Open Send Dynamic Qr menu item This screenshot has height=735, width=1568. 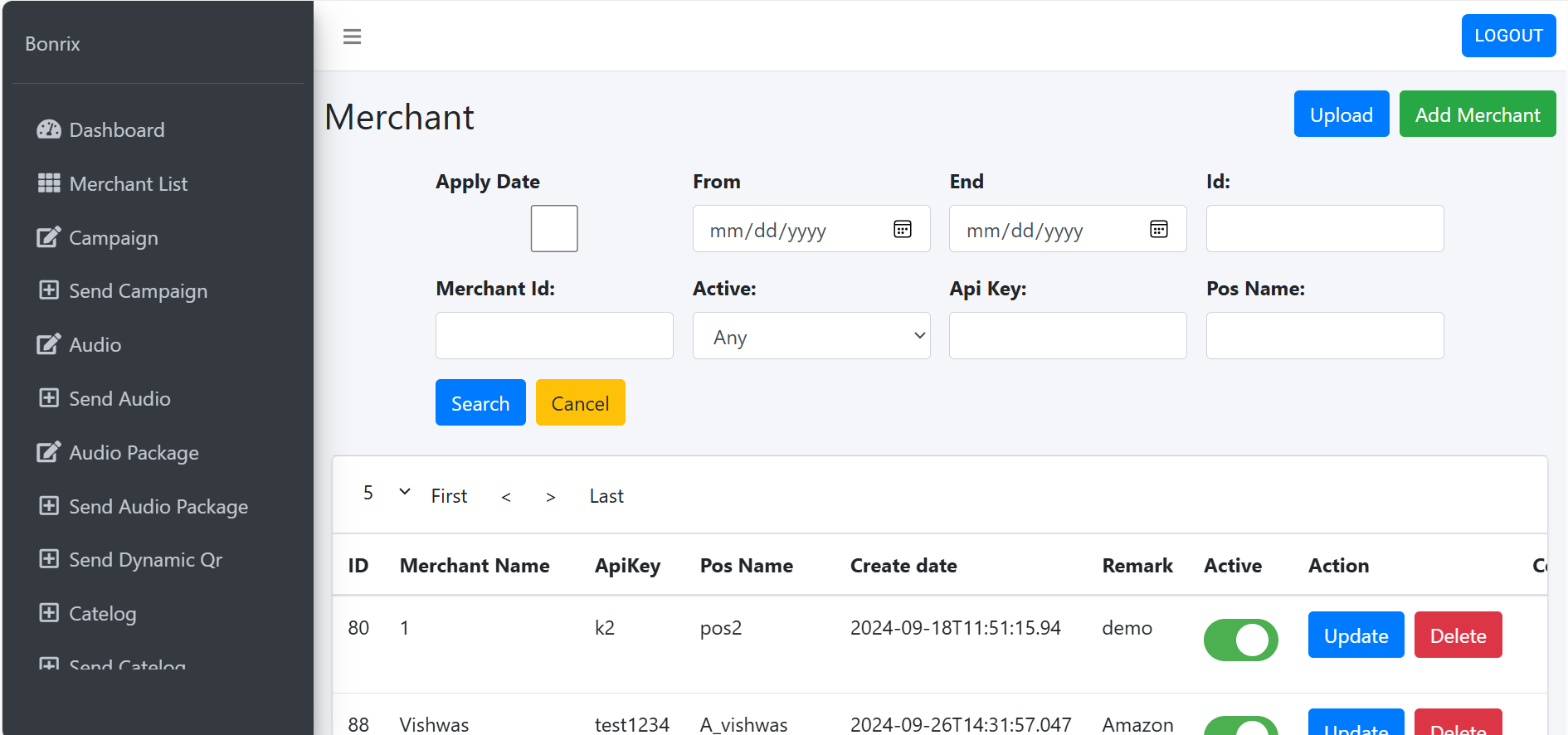[145, 560]
